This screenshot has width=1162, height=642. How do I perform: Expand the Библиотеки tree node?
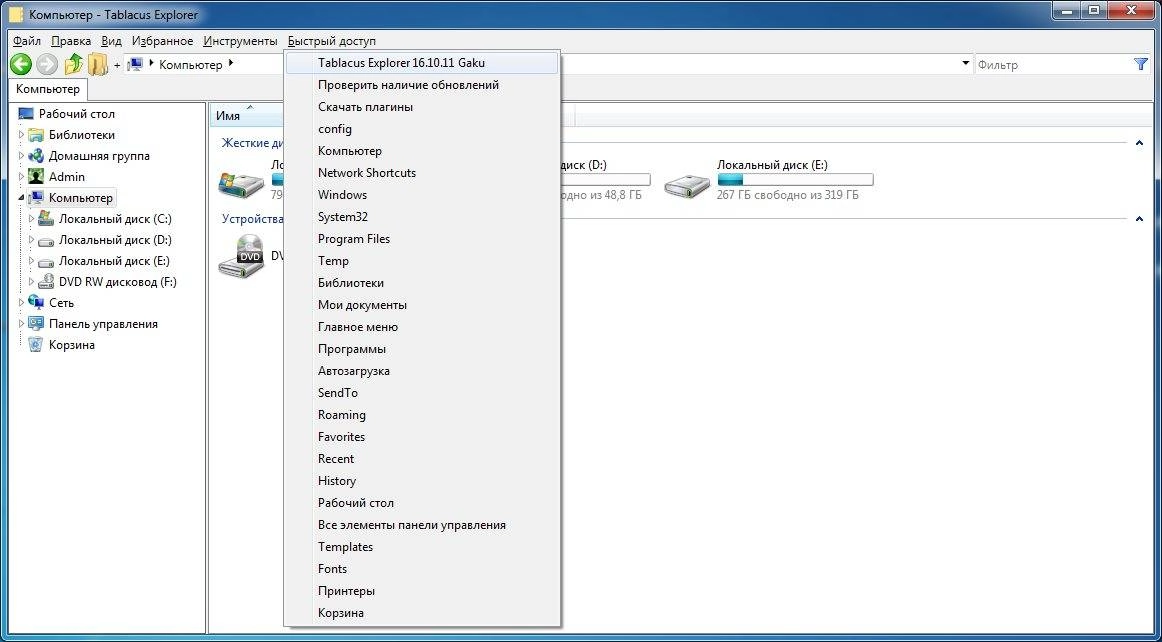21,135
